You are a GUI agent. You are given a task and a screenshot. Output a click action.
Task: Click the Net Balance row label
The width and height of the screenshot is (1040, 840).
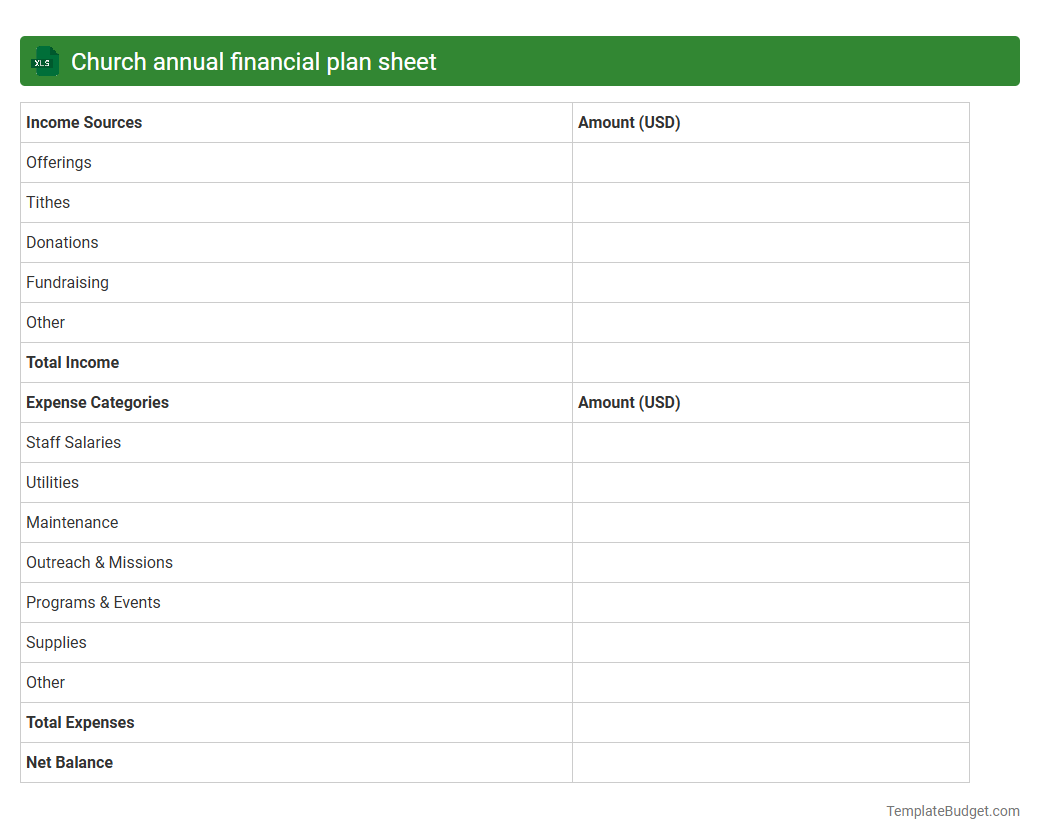(69, 762)
